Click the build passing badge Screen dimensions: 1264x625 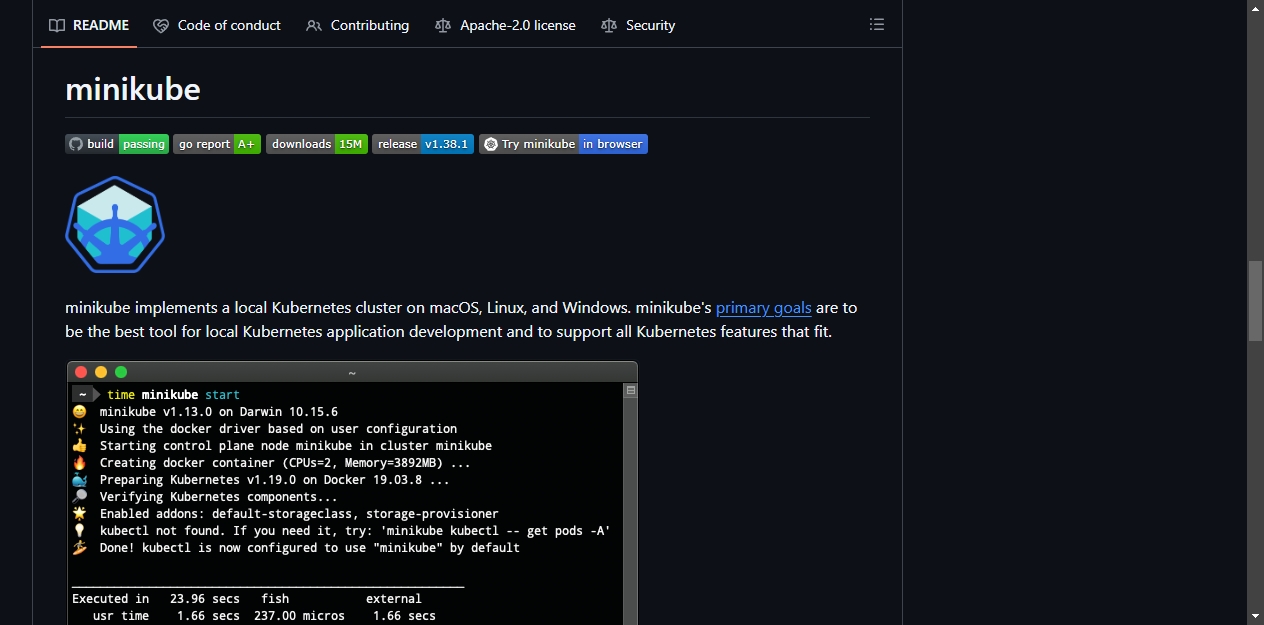[117, 144]
